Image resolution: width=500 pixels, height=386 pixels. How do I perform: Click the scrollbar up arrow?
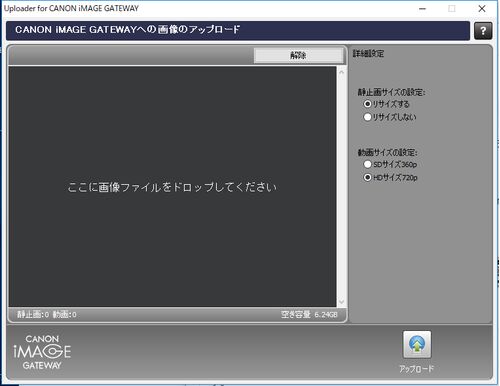tap(341, 72)
